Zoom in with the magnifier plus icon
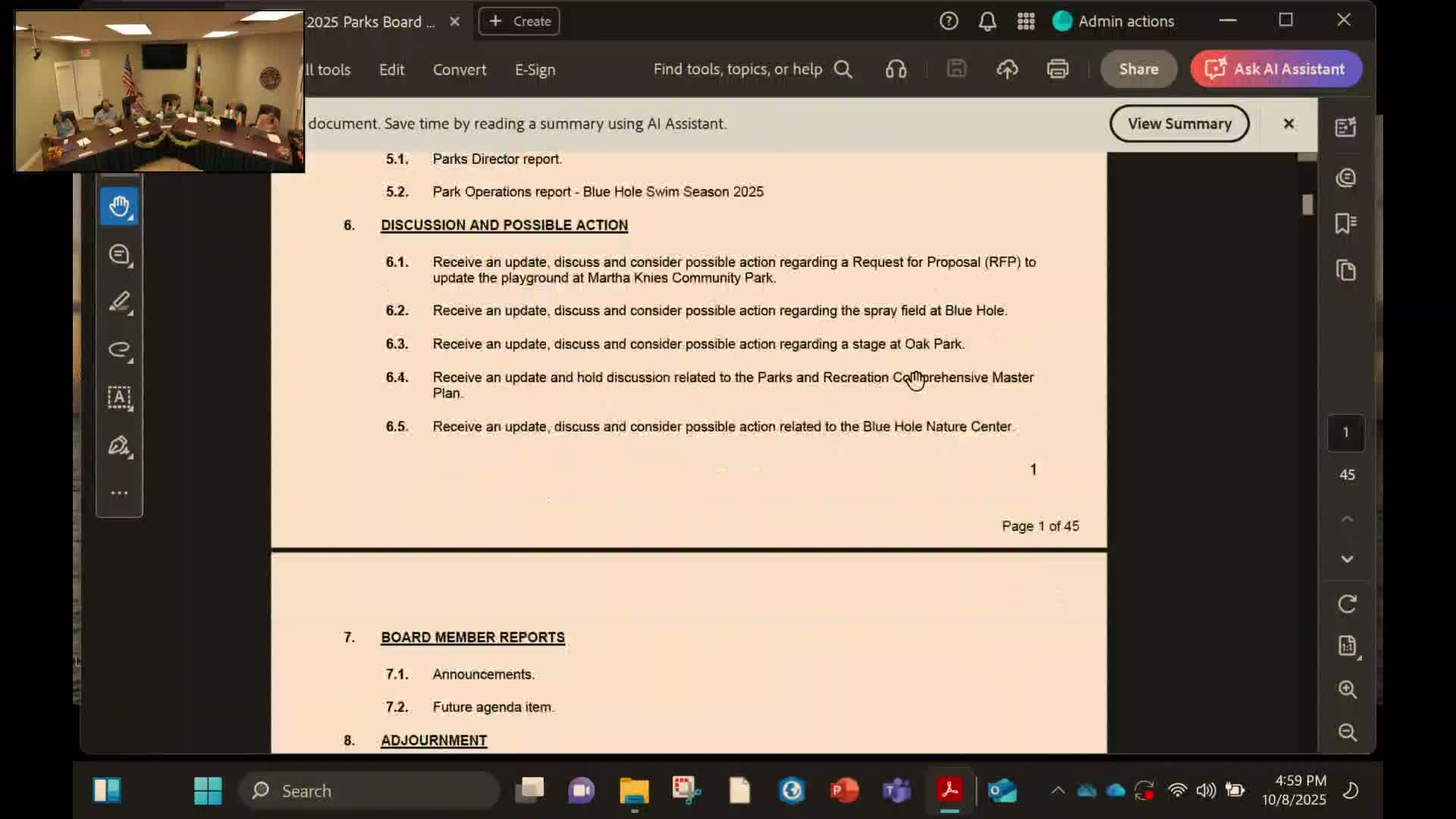 coord(1347,689)
